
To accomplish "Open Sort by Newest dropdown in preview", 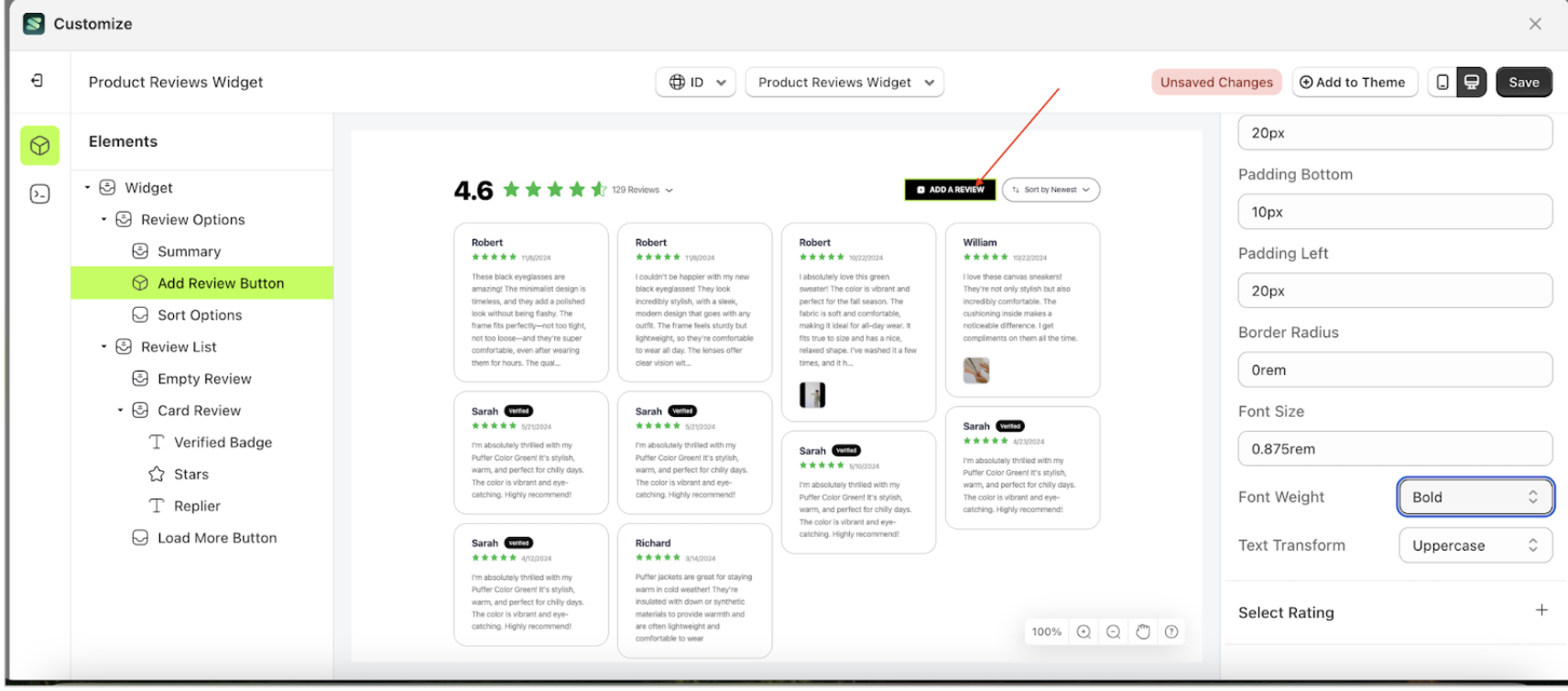I will 1051,190.
